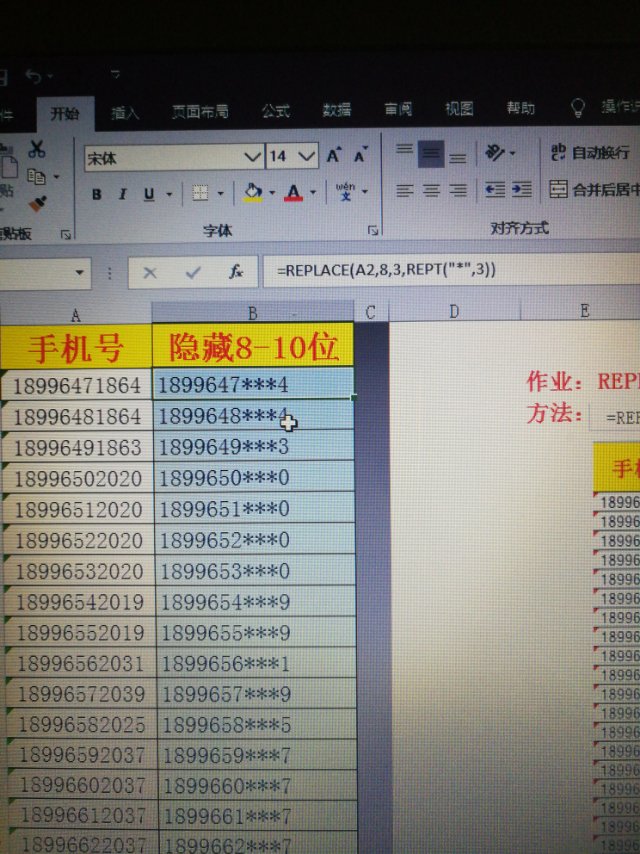Open the 视图 View tab

[x=459, y=108]
